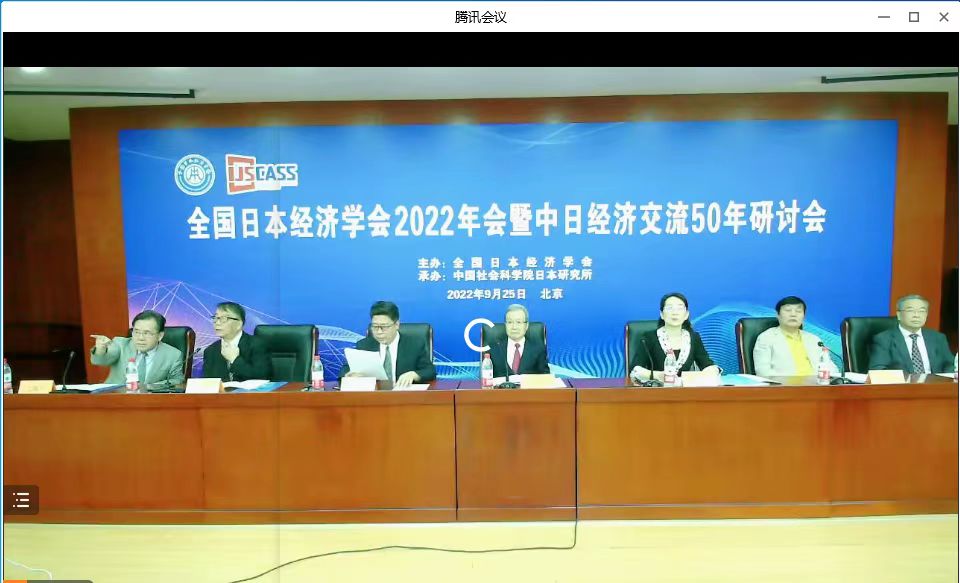Screen dimensions: 960x583
Task: Click the 2022年9月25日 北京 date text
Action: click(x=504, y=294)
